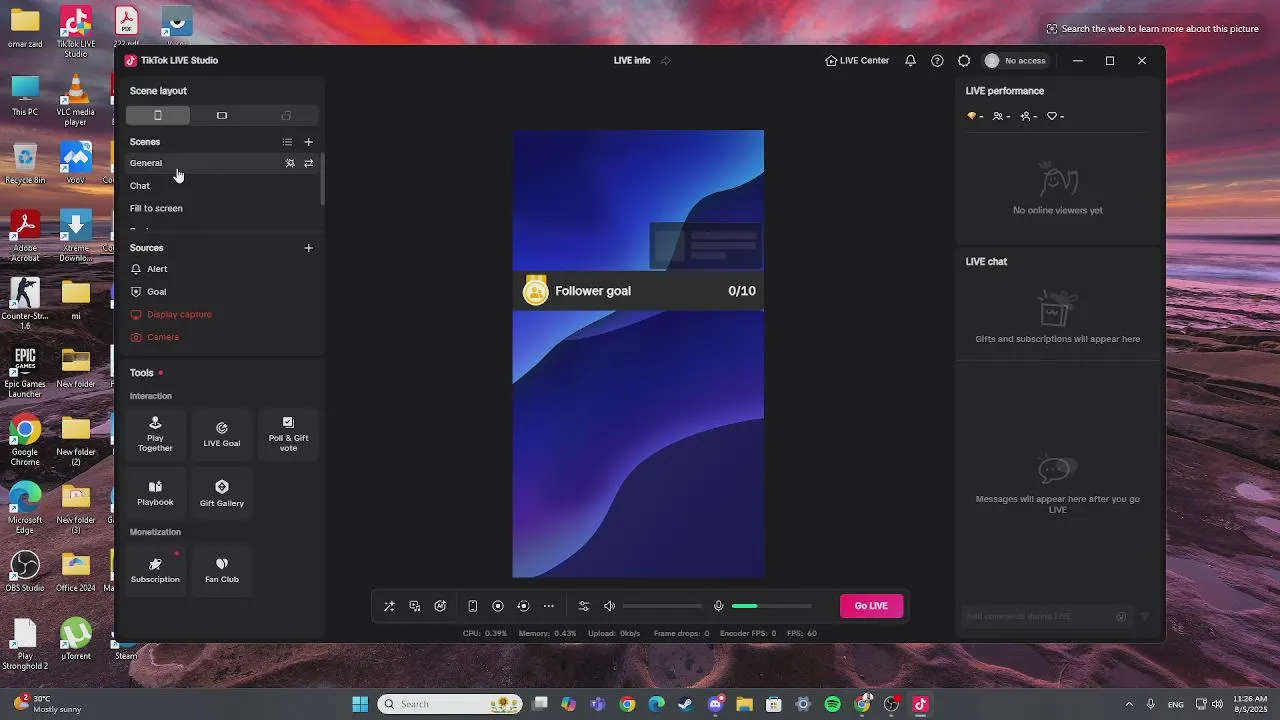
Task: Select the landscape scene layout
Action: tap(222, 115)
